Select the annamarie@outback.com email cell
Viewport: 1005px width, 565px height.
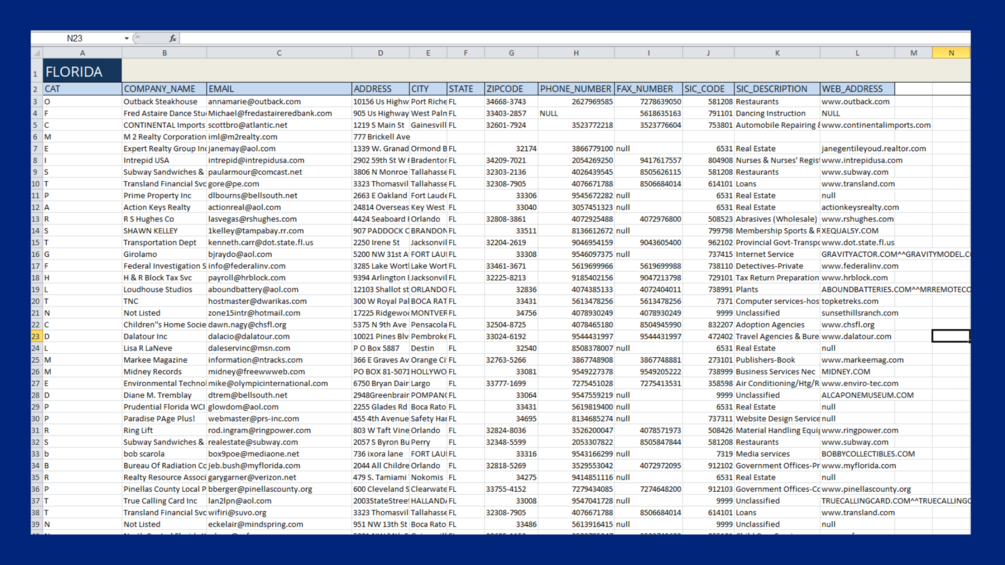coord(279,101)
